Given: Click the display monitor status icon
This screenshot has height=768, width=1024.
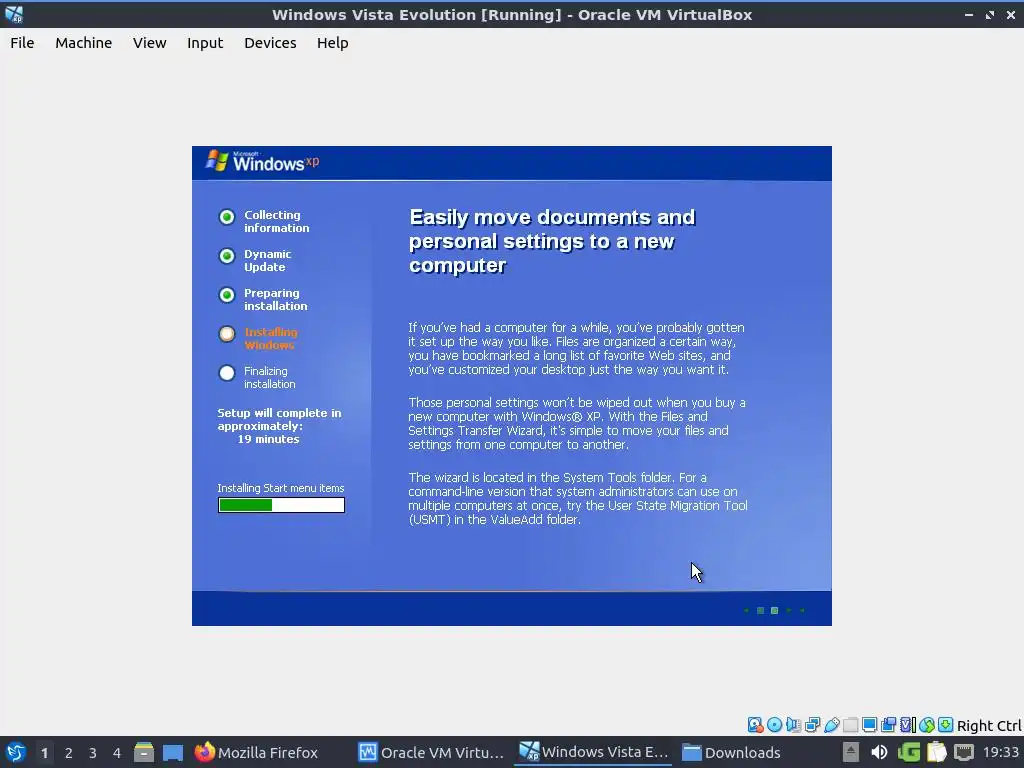Looking at the screenshot, I should click(869, 725).
